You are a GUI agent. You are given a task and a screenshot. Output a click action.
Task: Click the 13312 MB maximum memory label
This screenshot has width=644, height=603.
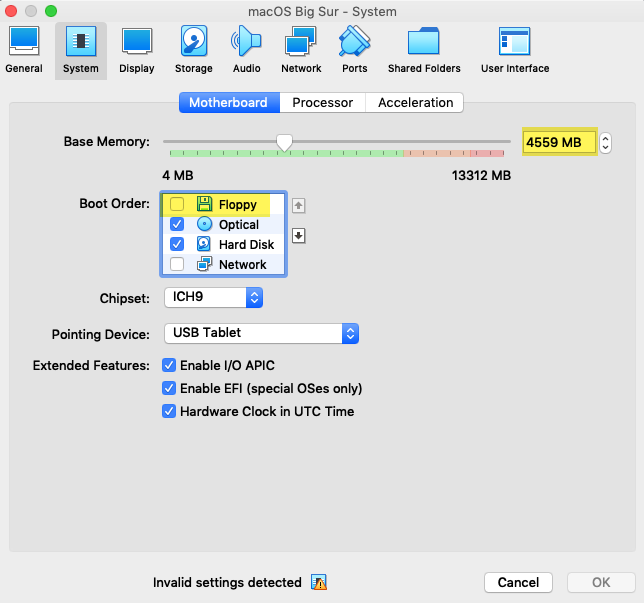point(481,175)
